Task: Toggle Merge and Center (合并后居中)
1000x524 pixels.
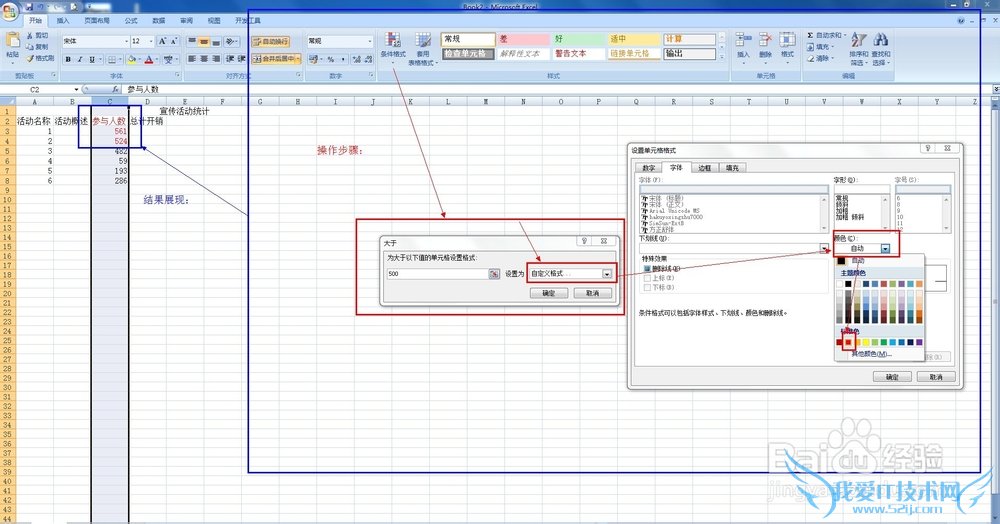Action: [x=274, y=59]
